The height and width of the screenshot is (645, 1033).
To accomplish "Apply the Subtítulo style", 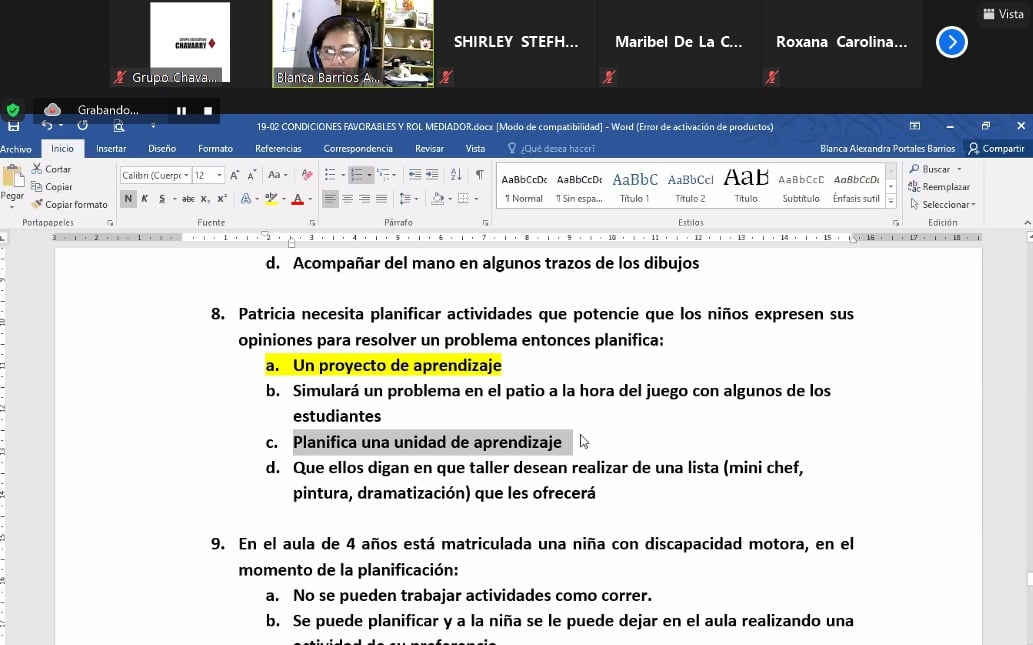I will pyautogui.click(x=800, y=187).
